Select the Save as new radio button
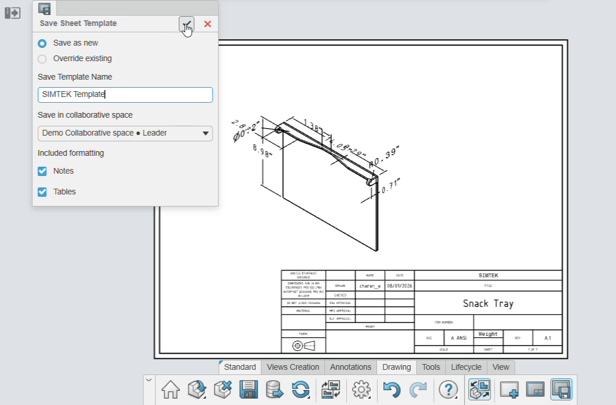The height and width of the screenshot is (405, 616). pos(42,43)
